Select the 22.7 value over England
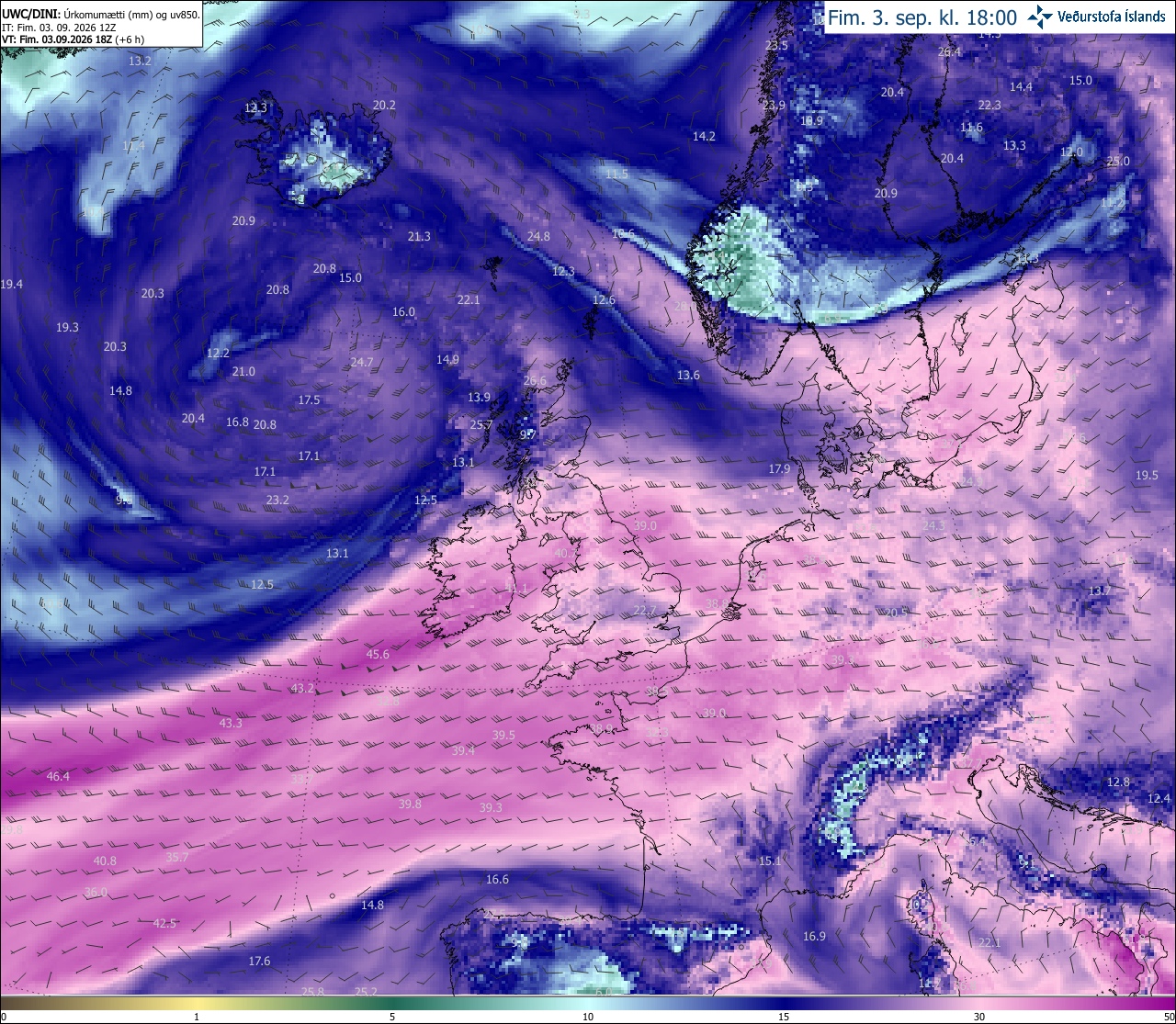1176x1024 pixels. [x=645, y=611]
